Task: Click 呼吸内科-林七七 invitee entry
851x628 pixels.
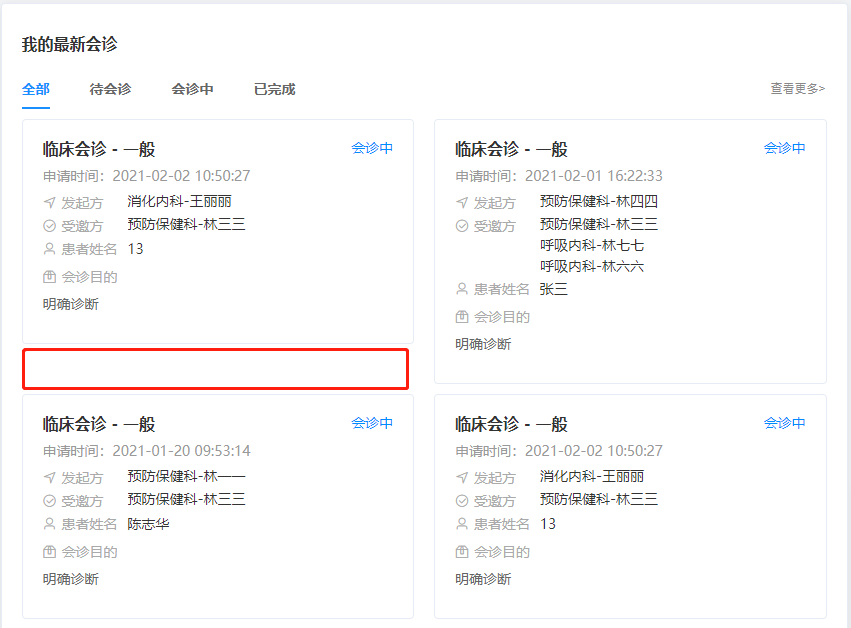Action: 592,245
